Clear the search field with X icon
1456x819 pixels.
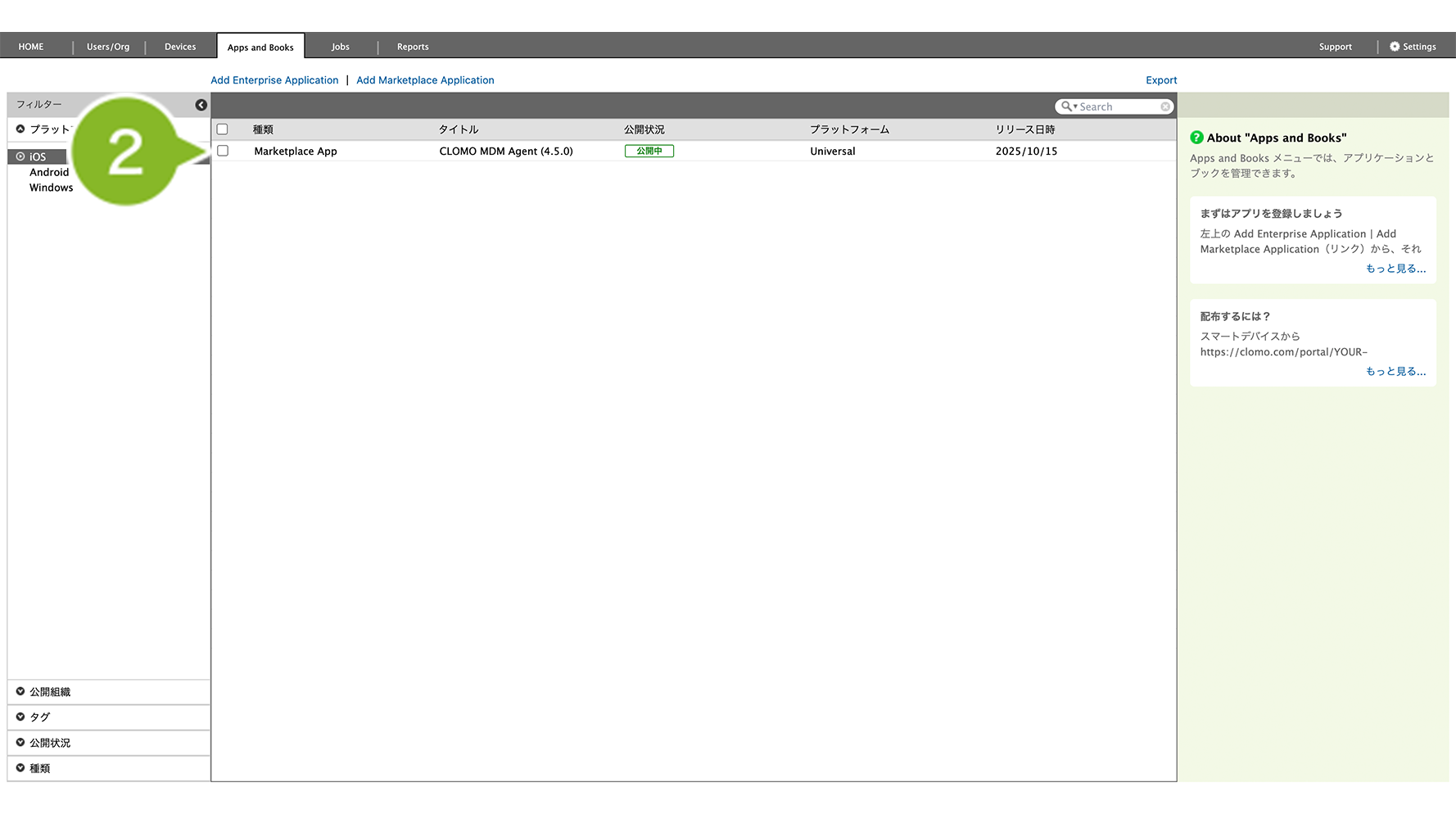[1164, 106]
